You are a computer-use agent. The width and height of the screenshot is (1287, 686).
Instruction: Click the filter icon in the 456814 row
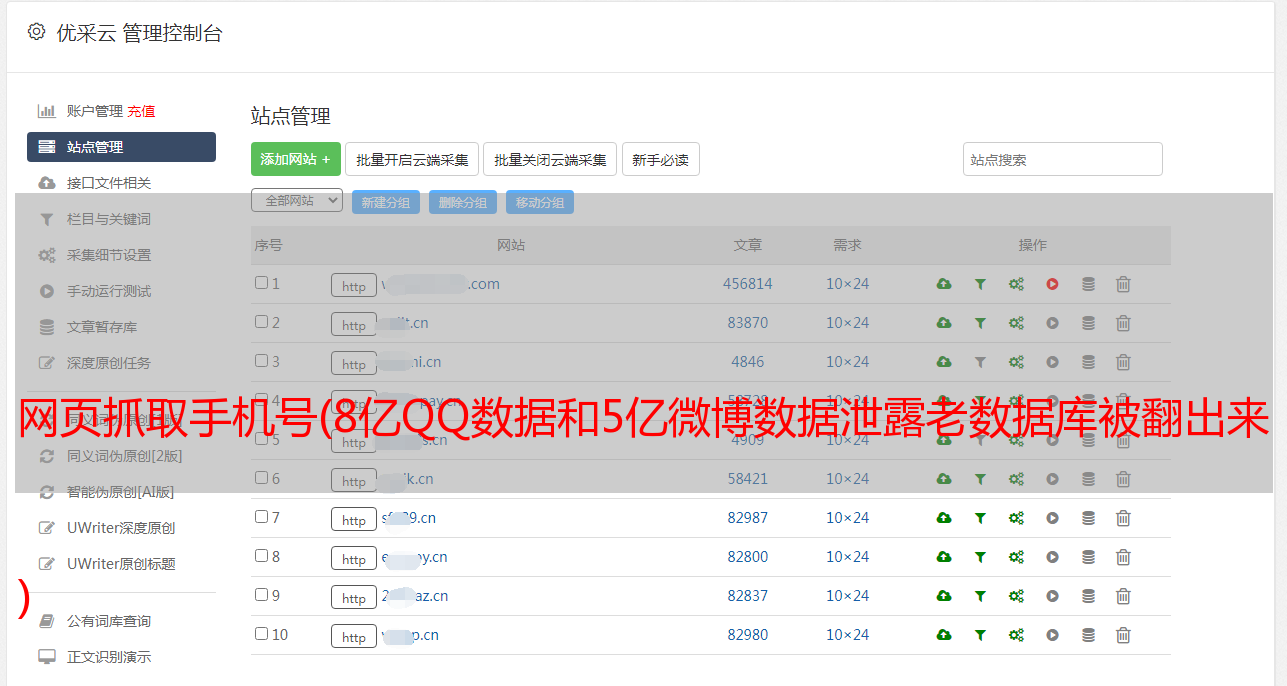pyautogui.click(x=980, y=284)
